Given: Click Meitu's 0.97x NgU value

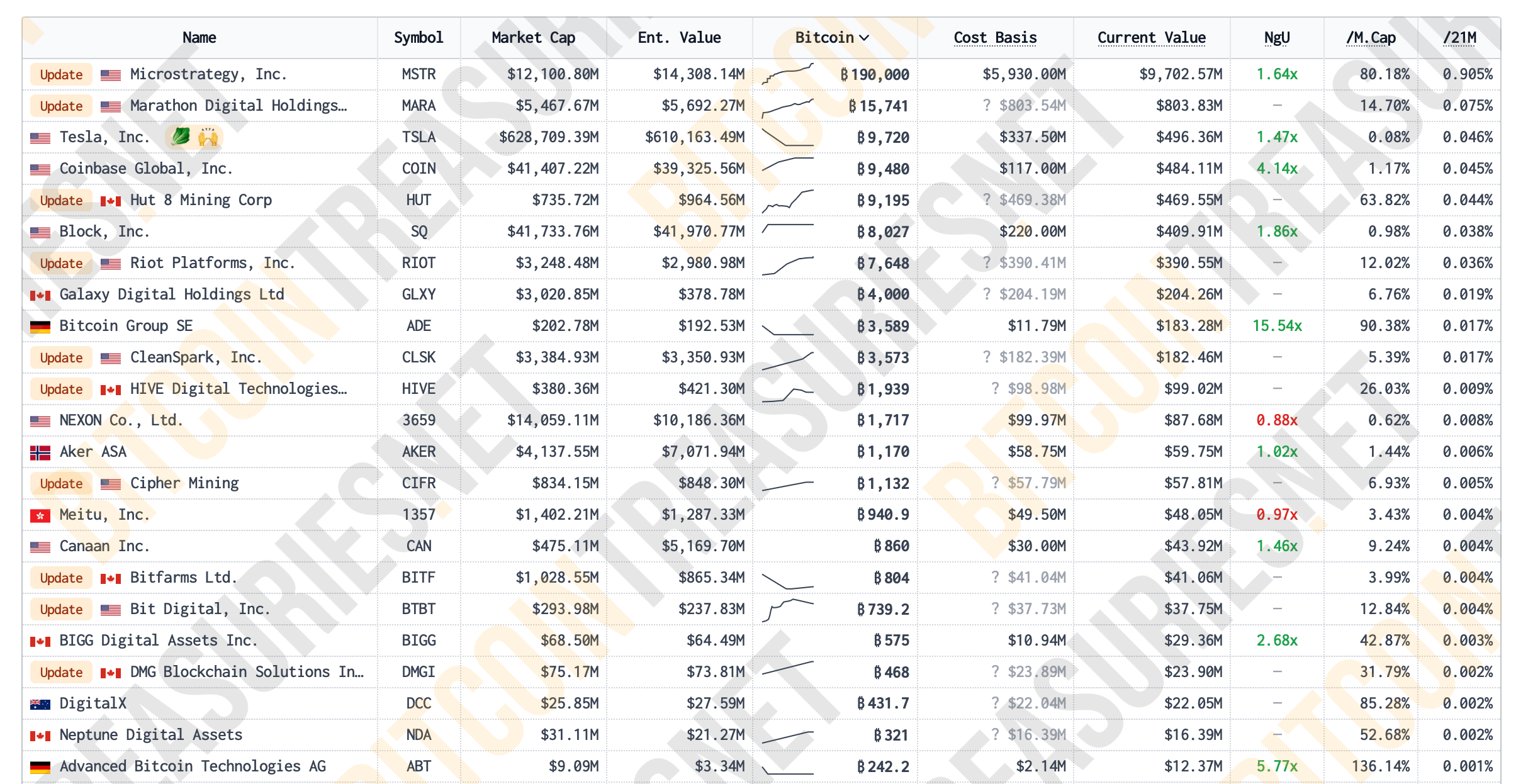Looking at the screenshot, I should 1277,515.
